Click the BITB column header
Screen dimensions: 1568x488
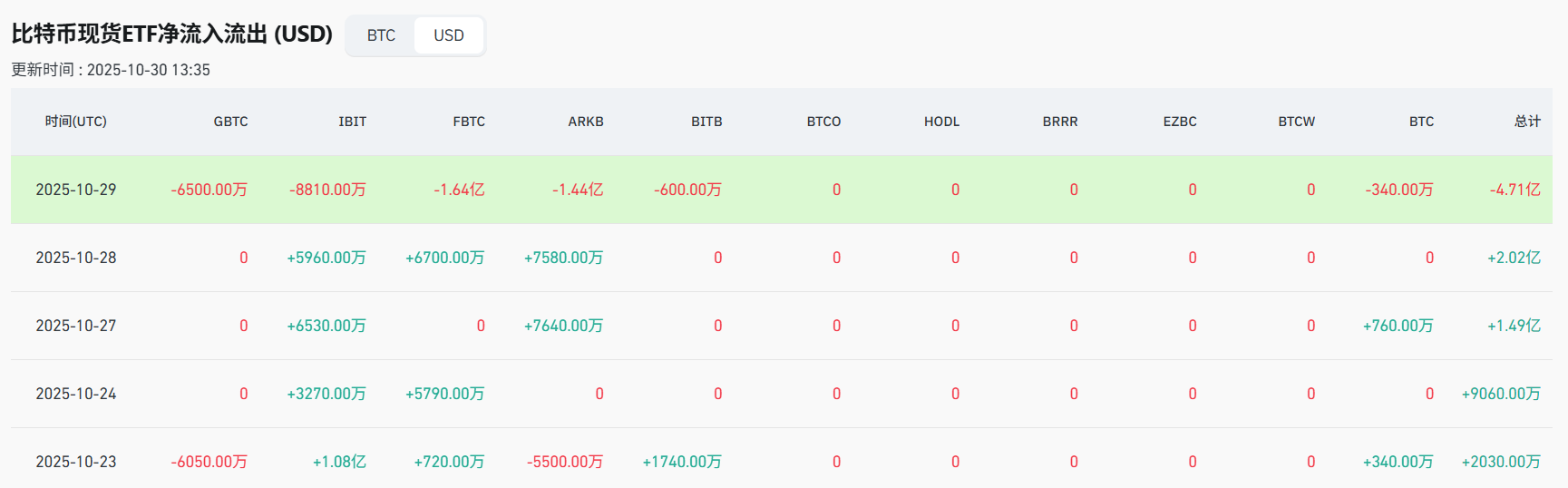point(706,122)
